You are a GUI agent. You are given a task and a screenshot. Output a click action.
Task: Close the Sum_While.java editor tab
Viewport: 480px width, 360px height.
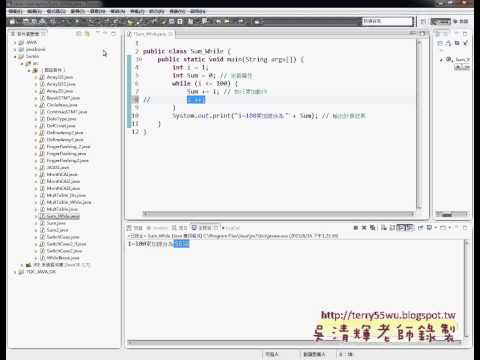click(x=170, y=34)
